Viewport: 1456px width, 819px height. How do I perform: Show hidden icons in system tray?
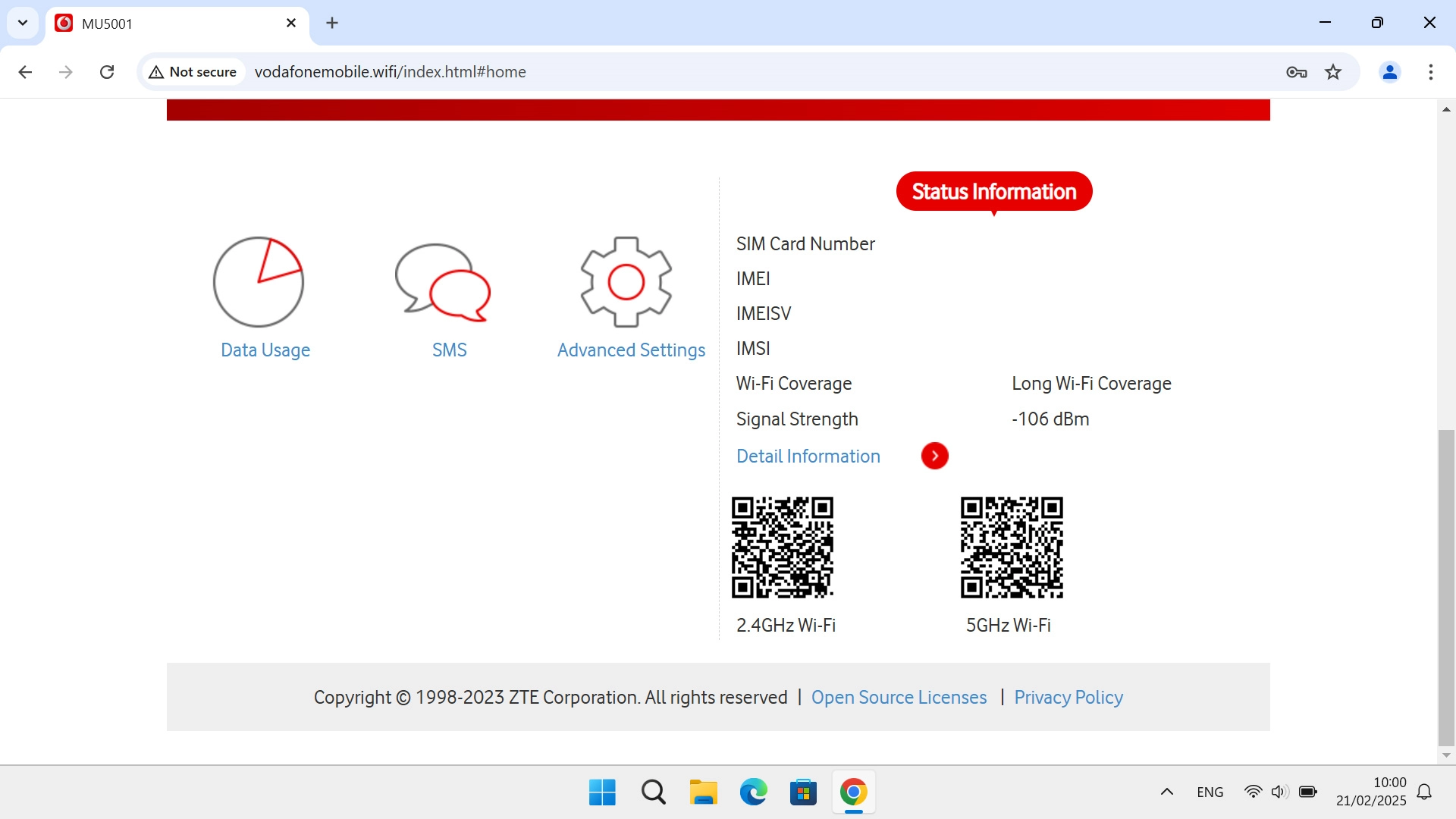(1166, 791)
